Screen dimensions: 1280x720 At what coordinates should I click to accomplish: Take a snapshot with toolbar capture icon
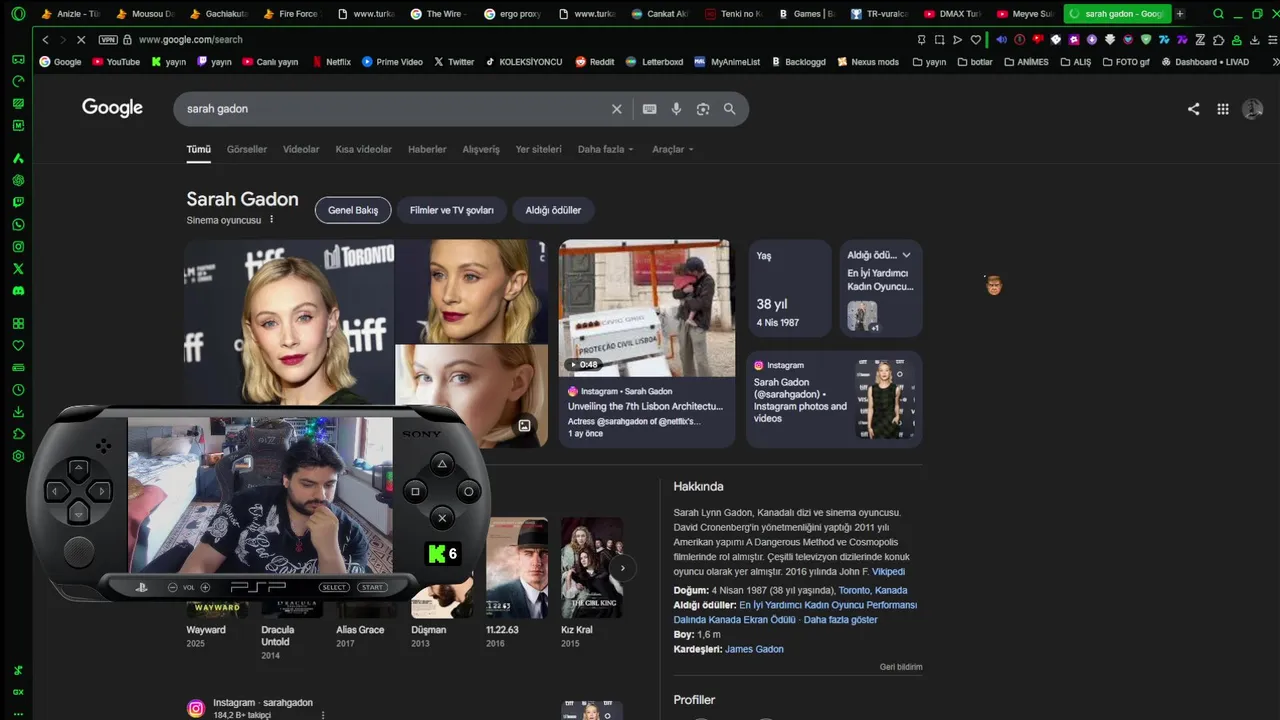(939, 39)
